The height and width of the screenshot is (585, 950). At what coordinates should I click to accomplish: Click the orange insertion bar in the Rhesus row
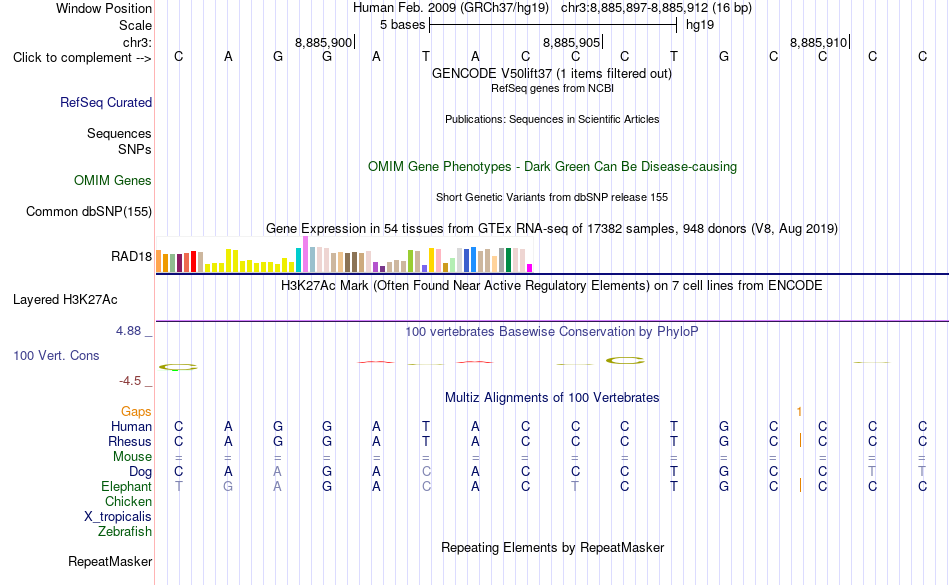800,440
